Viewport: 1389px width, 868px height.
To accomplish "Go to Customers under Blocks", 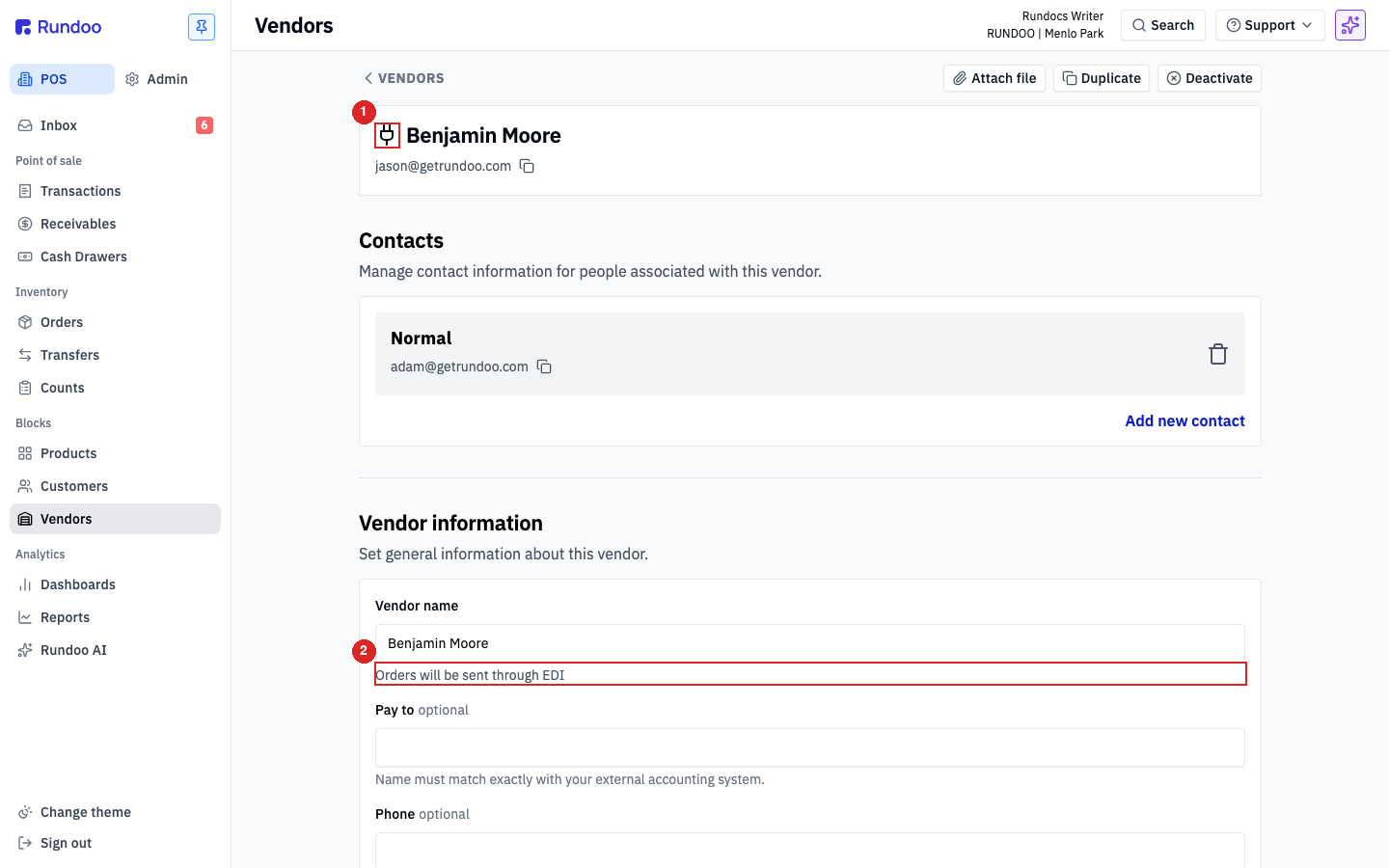I will (115, 486).
